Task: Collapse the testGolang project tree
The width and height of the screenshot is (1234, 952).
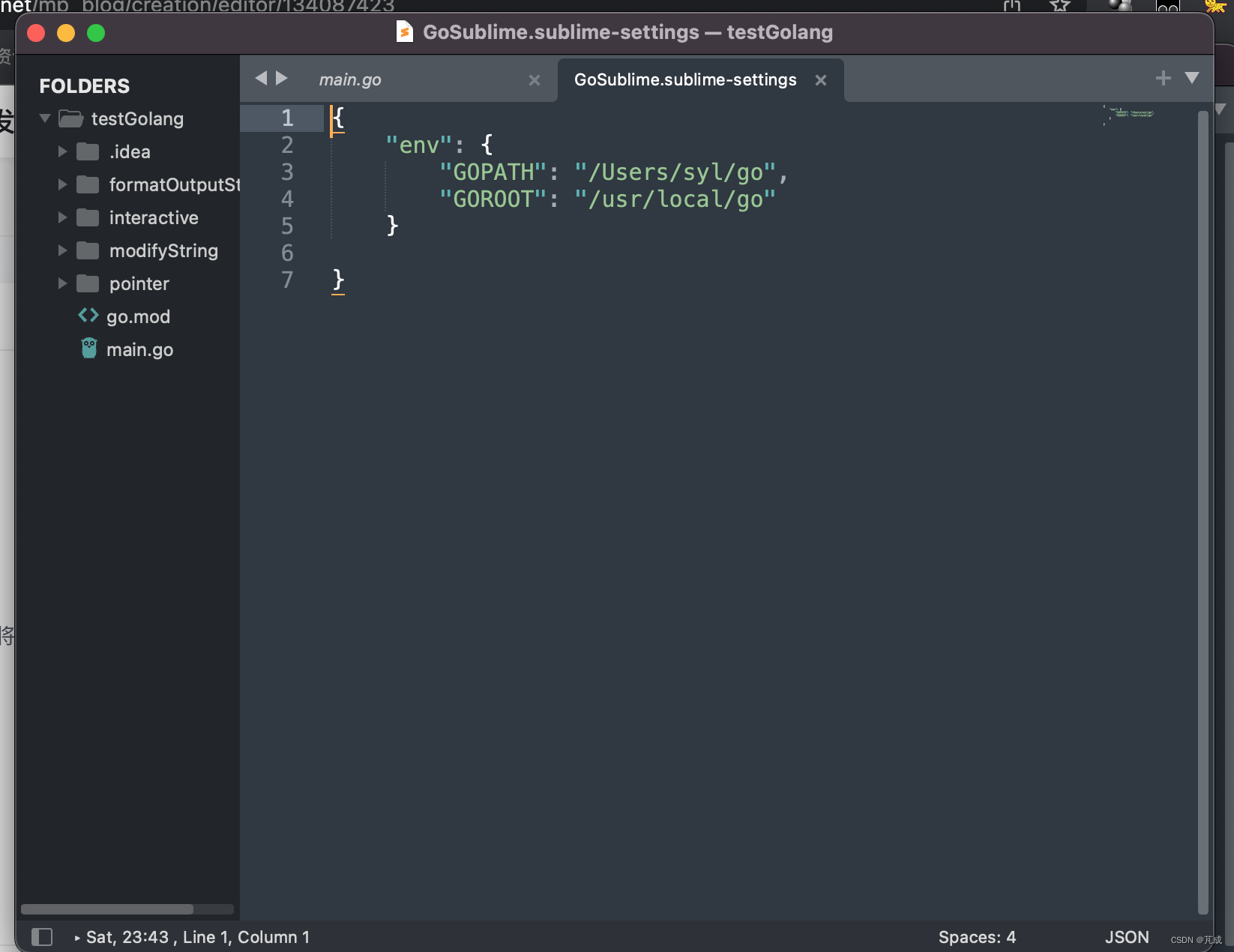Action: pyautogui.click(x=44, y=118)
